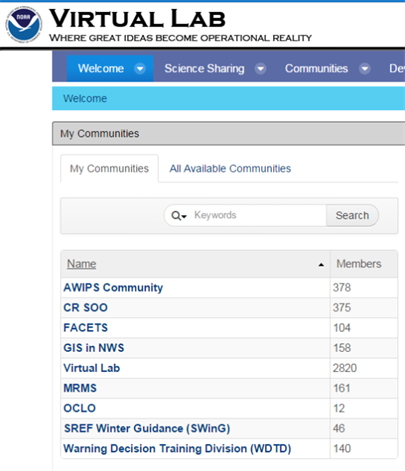Open the GIS in NWS community
Viewport: 405px width, 471px height.
click(94, 348)
